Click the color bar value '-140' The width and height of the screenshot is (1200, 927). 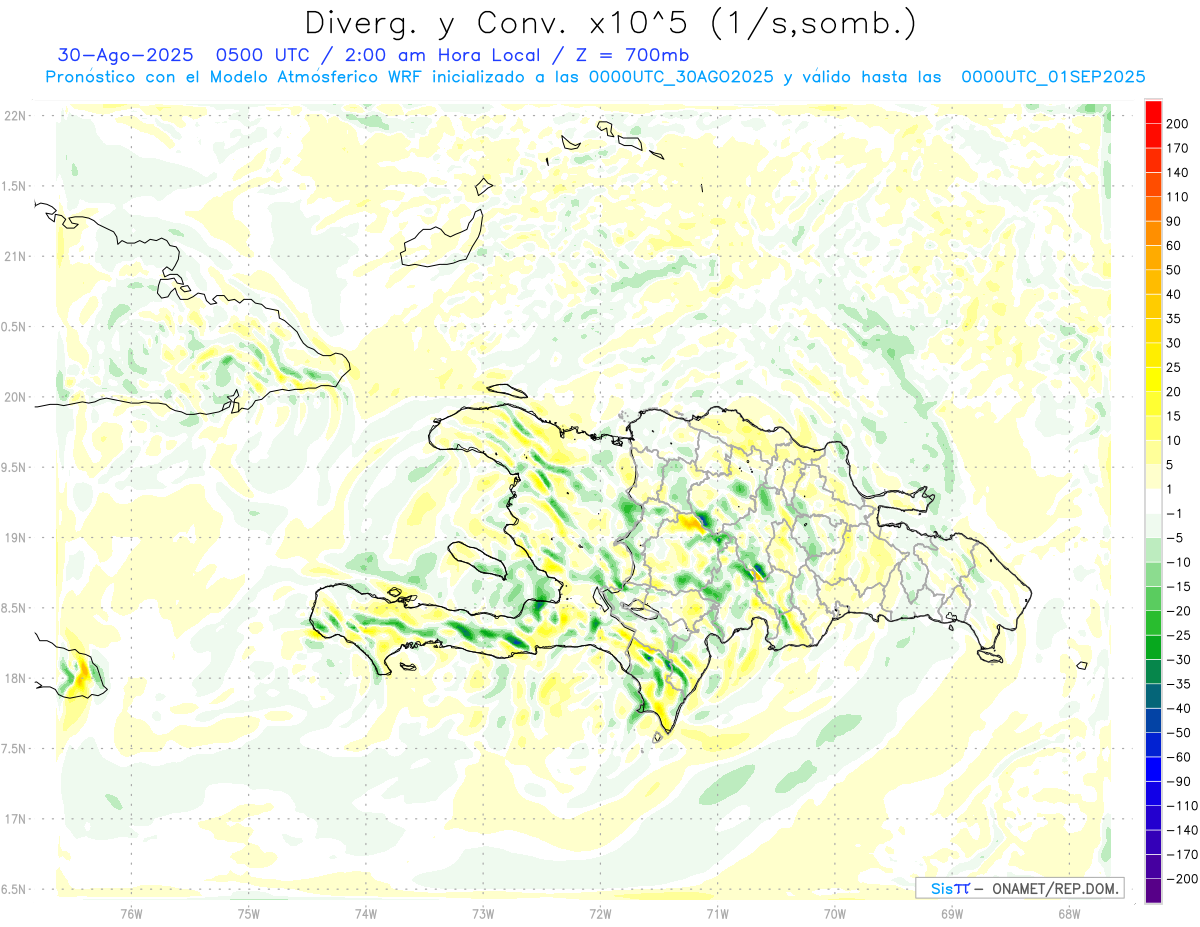1182,830
